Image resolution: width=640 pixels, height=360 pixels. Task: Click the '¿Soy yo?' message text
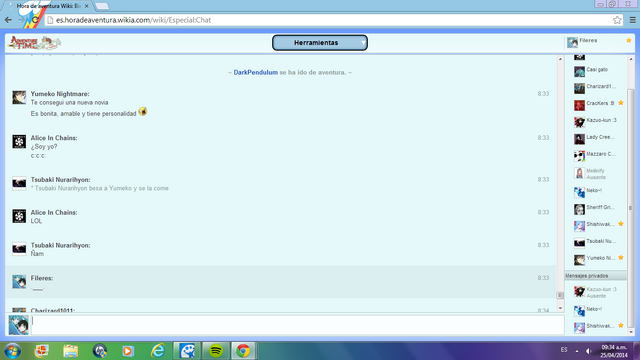[x=44, y=147]
